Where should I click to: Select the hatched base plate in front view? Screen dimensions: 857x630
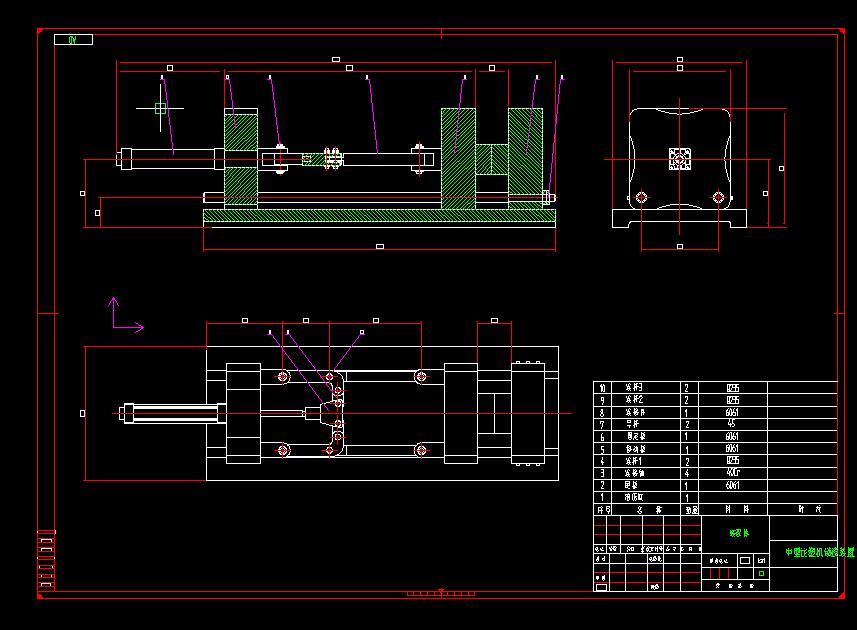click(380, 215)
